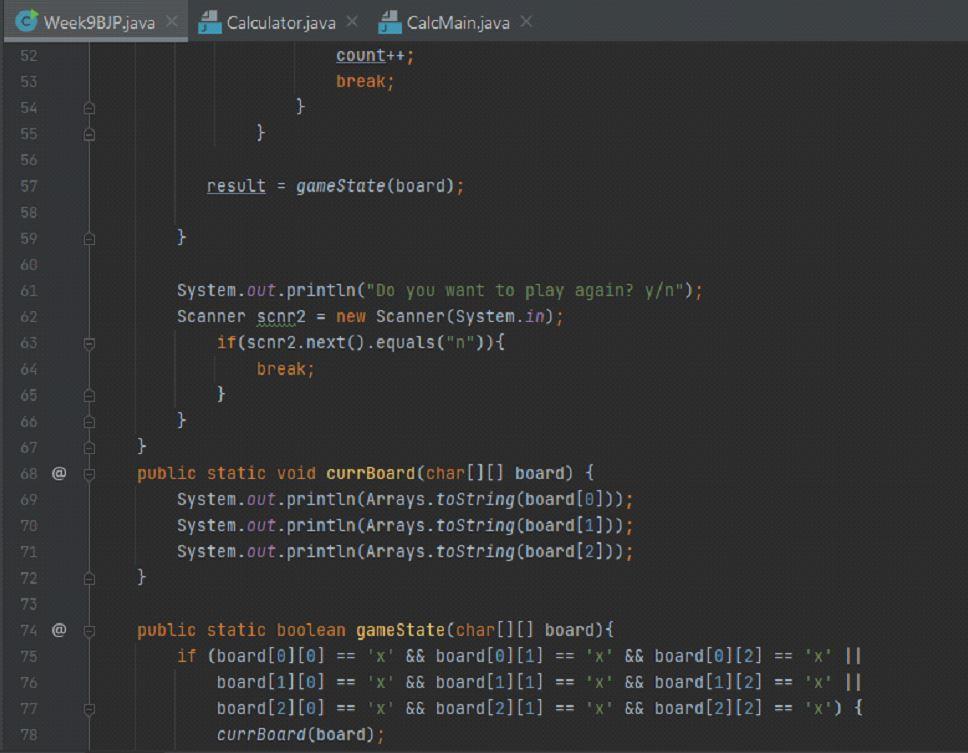The height and width of the screenshot is (753, 968).
Task: Click the Week9BJP.java class file icon
Action: (x=27, y=21)
